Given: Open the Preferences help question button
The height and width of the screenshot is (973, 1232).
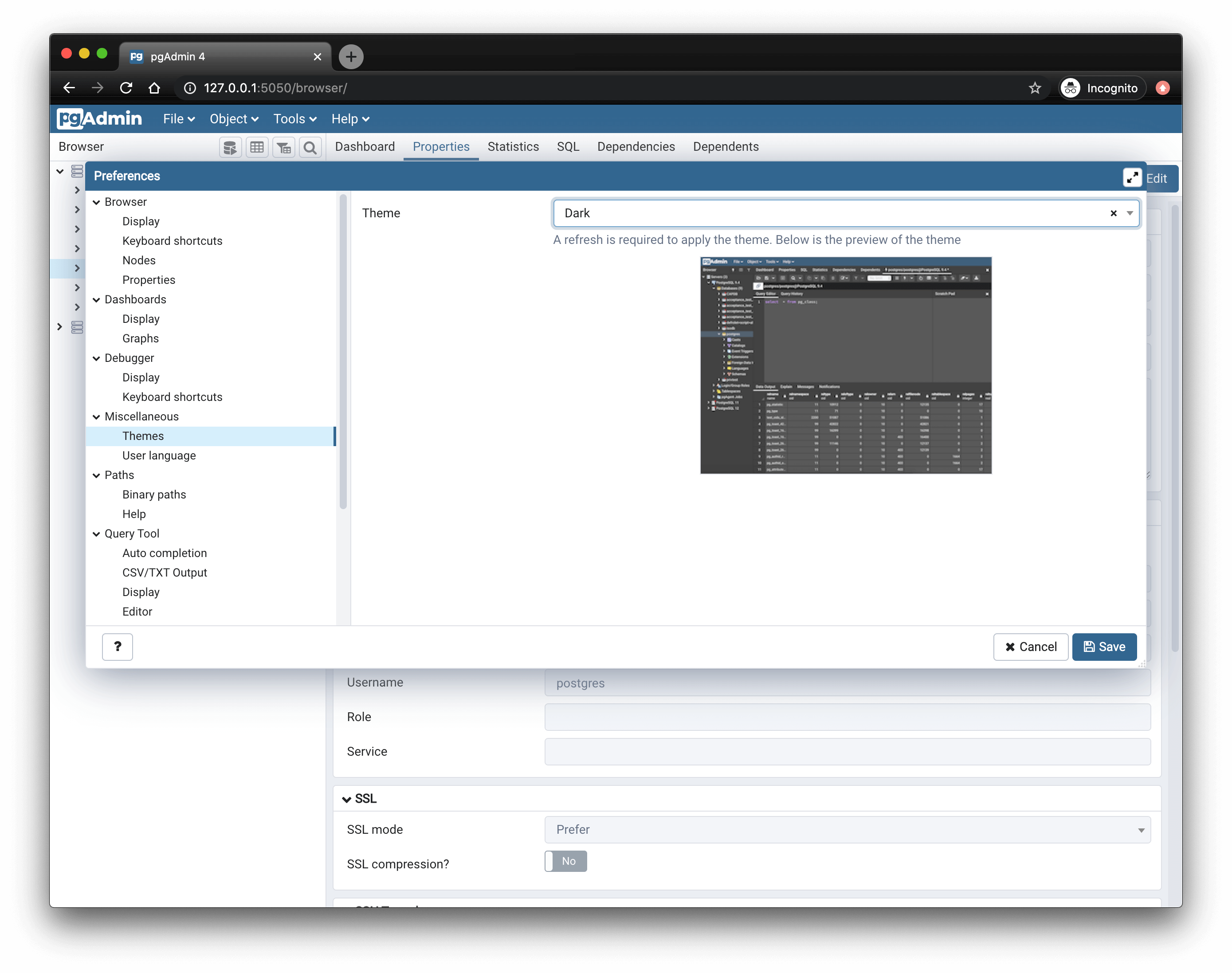Looking at the screenshot, I should 118,647.
